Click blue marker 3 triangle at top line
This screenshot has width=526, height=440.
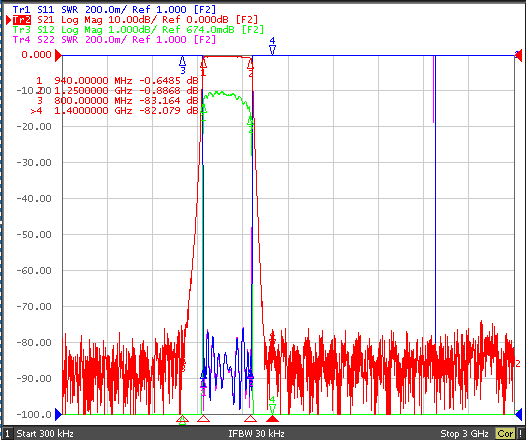(182, 61)
